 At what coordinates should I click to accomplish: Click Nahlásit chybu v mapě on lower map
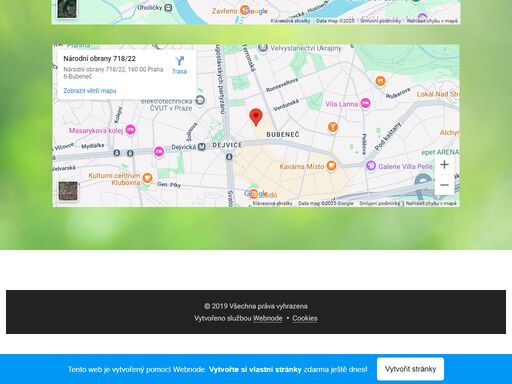pyautogui.click(x=431, y=203)
